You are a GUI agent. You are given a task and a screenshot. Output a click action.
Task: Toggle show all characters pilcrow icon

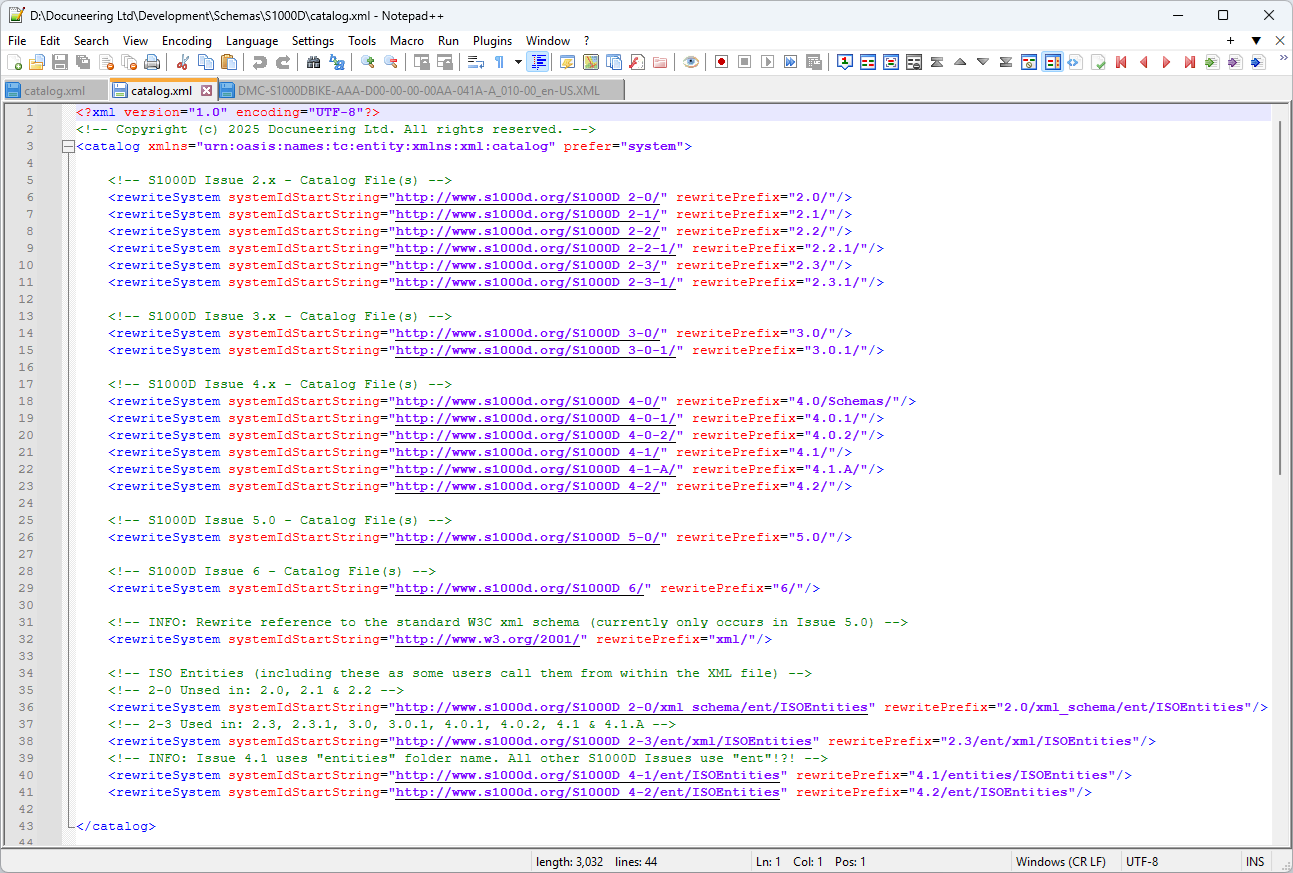click(499, 62)
